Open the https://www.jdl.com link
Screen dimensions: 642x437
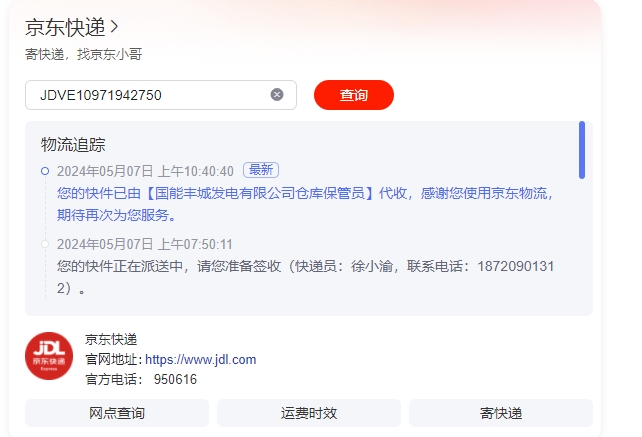[x=201, y=360]
